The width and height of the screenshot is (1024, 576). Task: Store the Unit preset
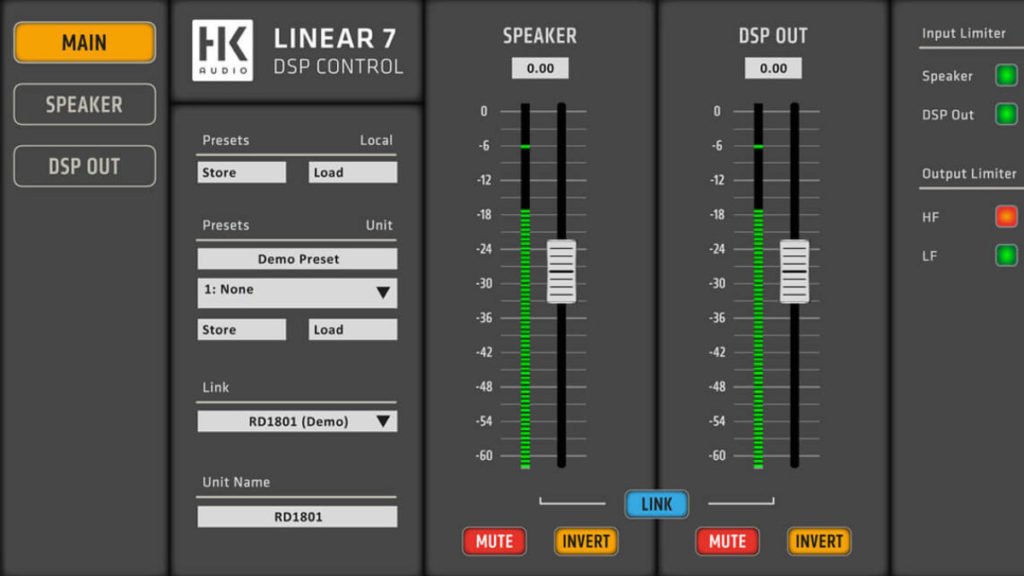(x=242, y=330)
